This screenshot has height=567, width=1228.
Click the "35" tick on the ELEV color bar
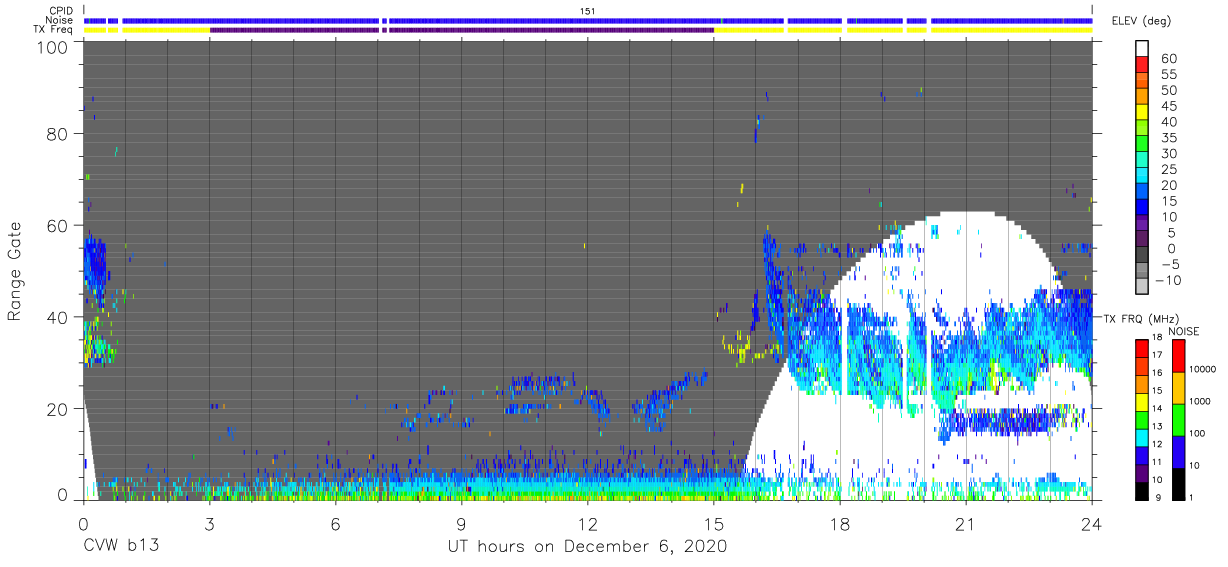click(1170, 138)
